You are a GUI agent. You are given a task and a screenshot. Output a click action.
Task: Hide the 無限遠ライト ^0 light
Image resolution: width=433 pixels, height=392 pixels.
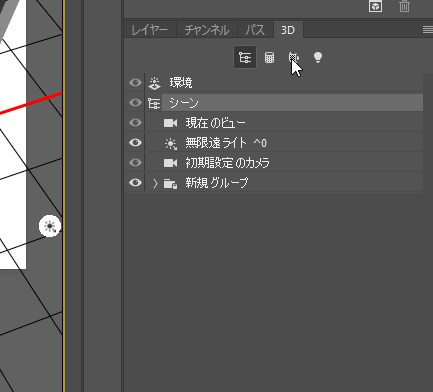(135, 142)
